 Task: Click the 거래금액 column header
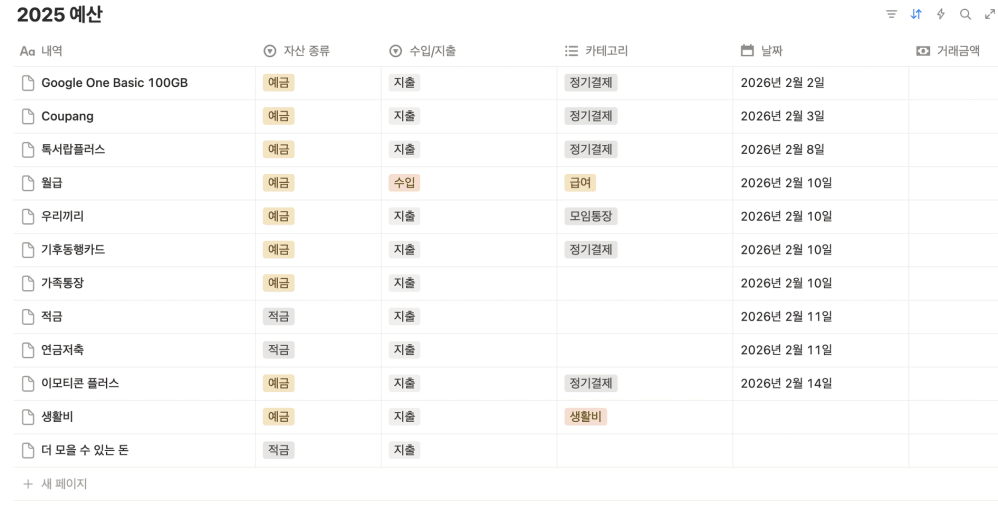pos(957,51)
